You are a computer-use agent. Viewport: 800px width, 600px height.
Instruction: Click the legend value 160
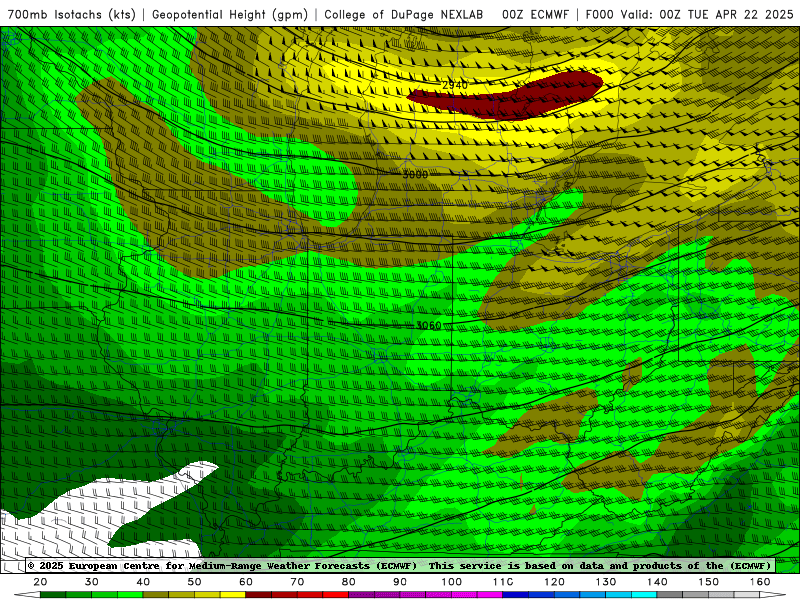click(760, 582)
